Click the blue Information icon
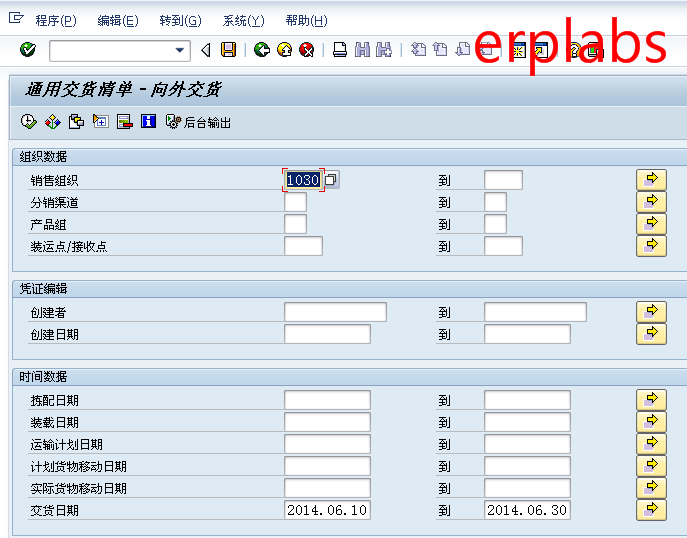 pos(148,121)
